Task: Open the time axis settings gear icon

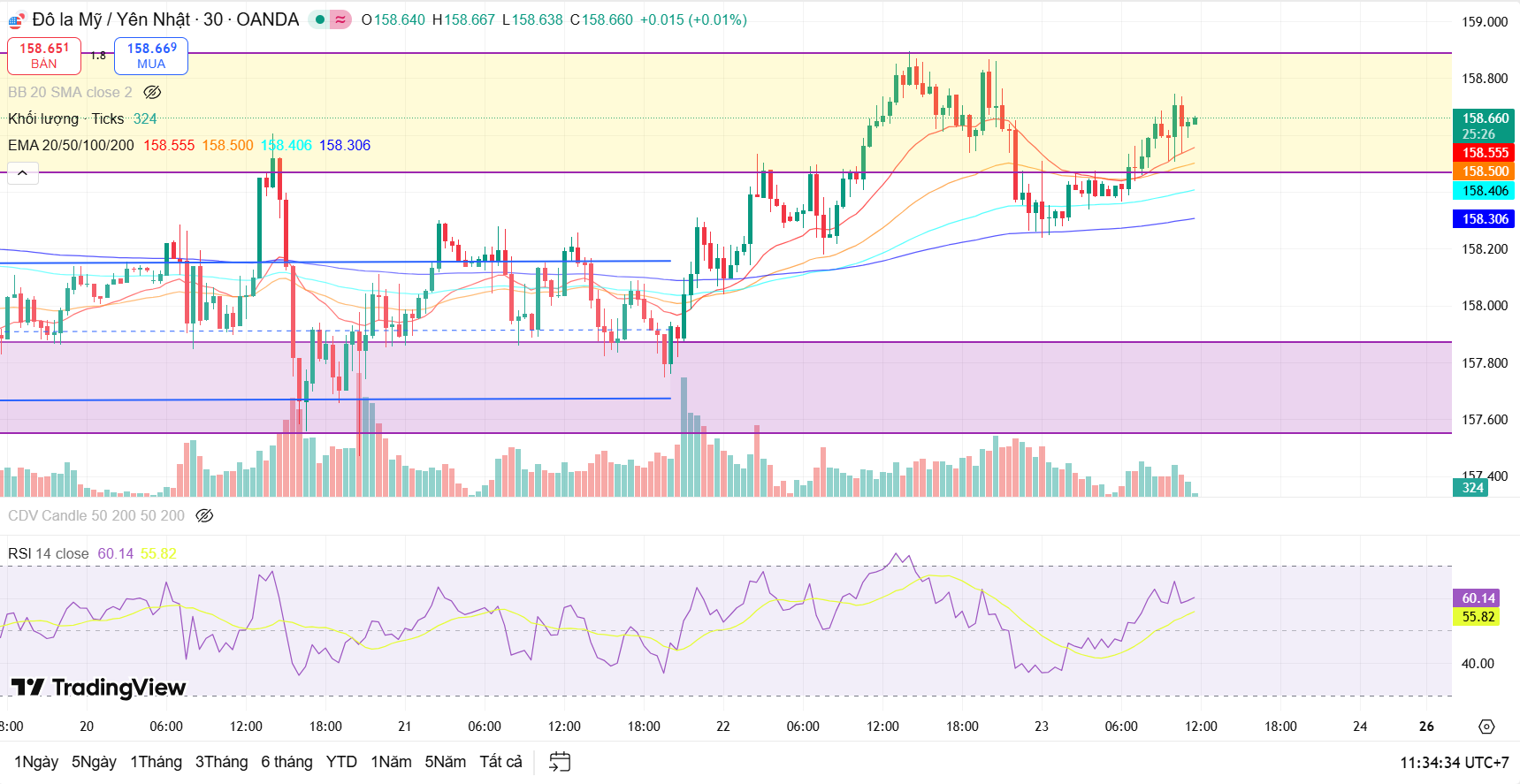Action: click(x=1486, y=727)
